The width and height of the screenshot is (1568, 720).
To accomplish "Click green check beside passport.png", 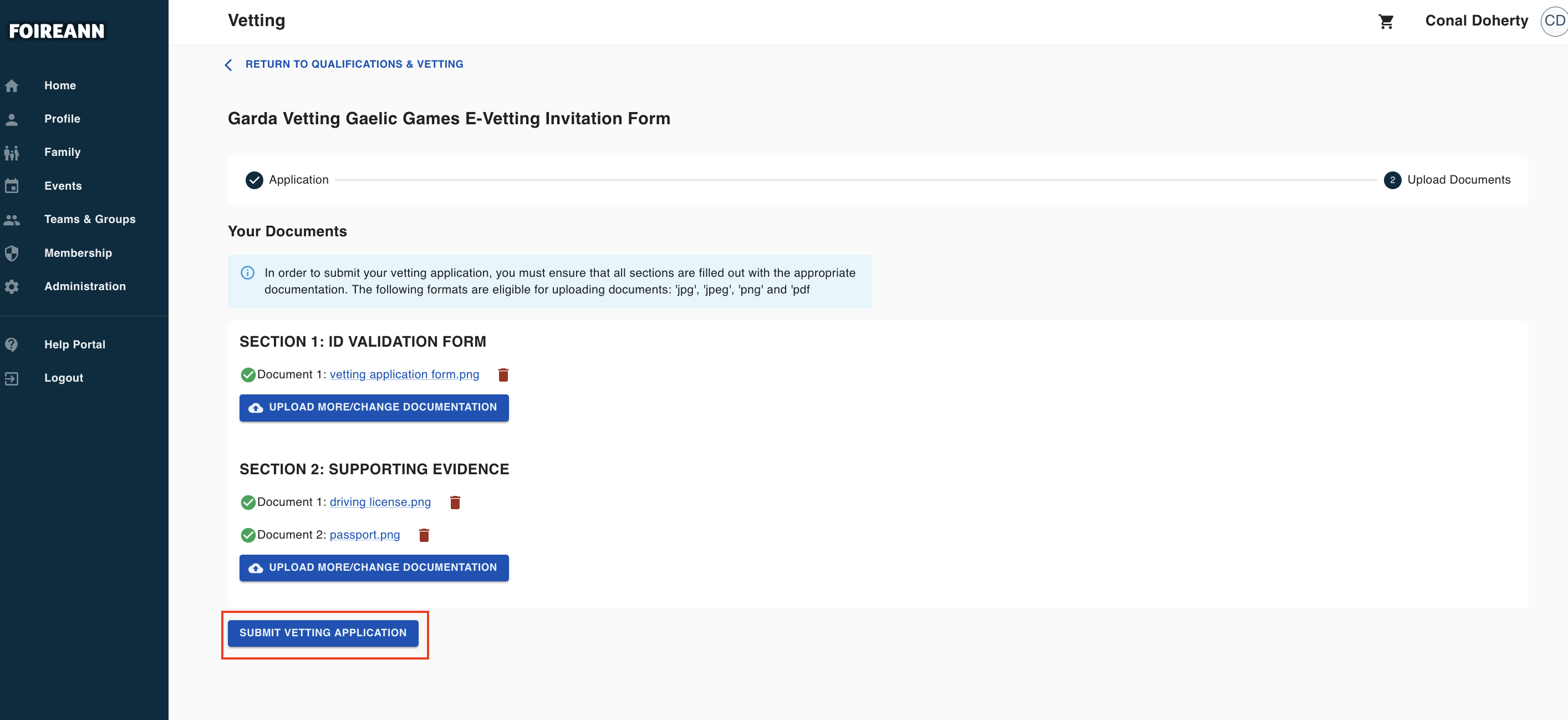I will (x=248, y=535).
